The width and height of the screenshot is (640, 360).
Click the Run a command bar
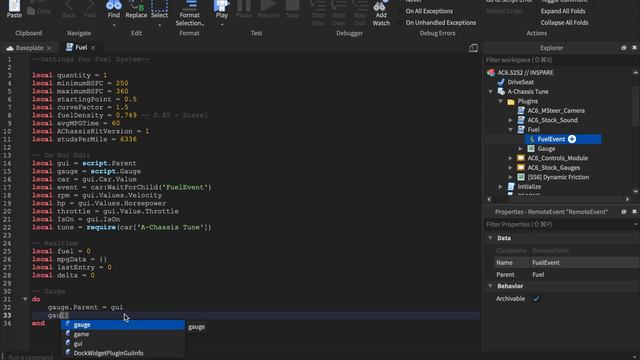pos(318,357)
